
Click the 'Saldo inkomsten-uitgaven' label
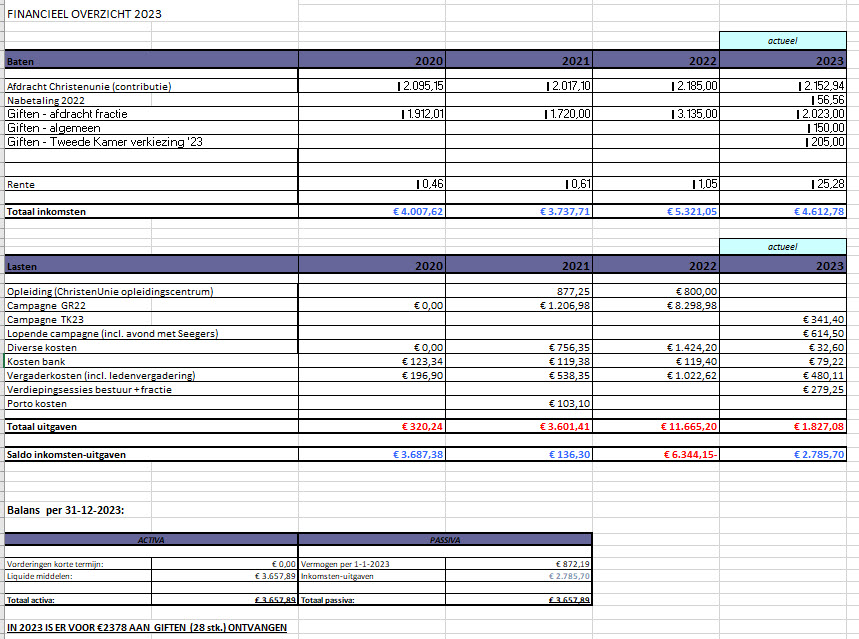click(x=66, y=455)
